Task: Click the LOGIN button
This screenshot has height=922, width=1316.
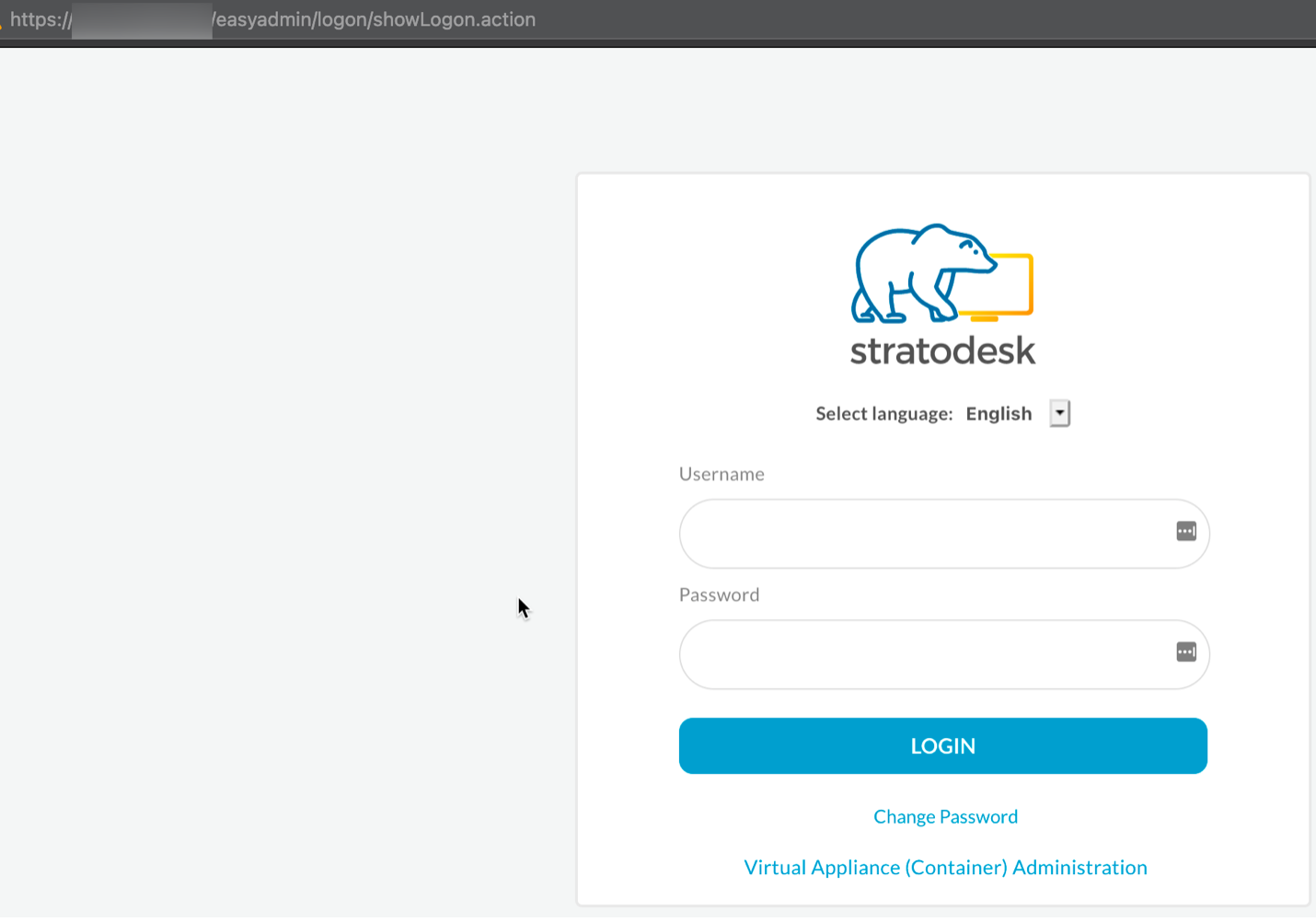Action: pos(943,746)
